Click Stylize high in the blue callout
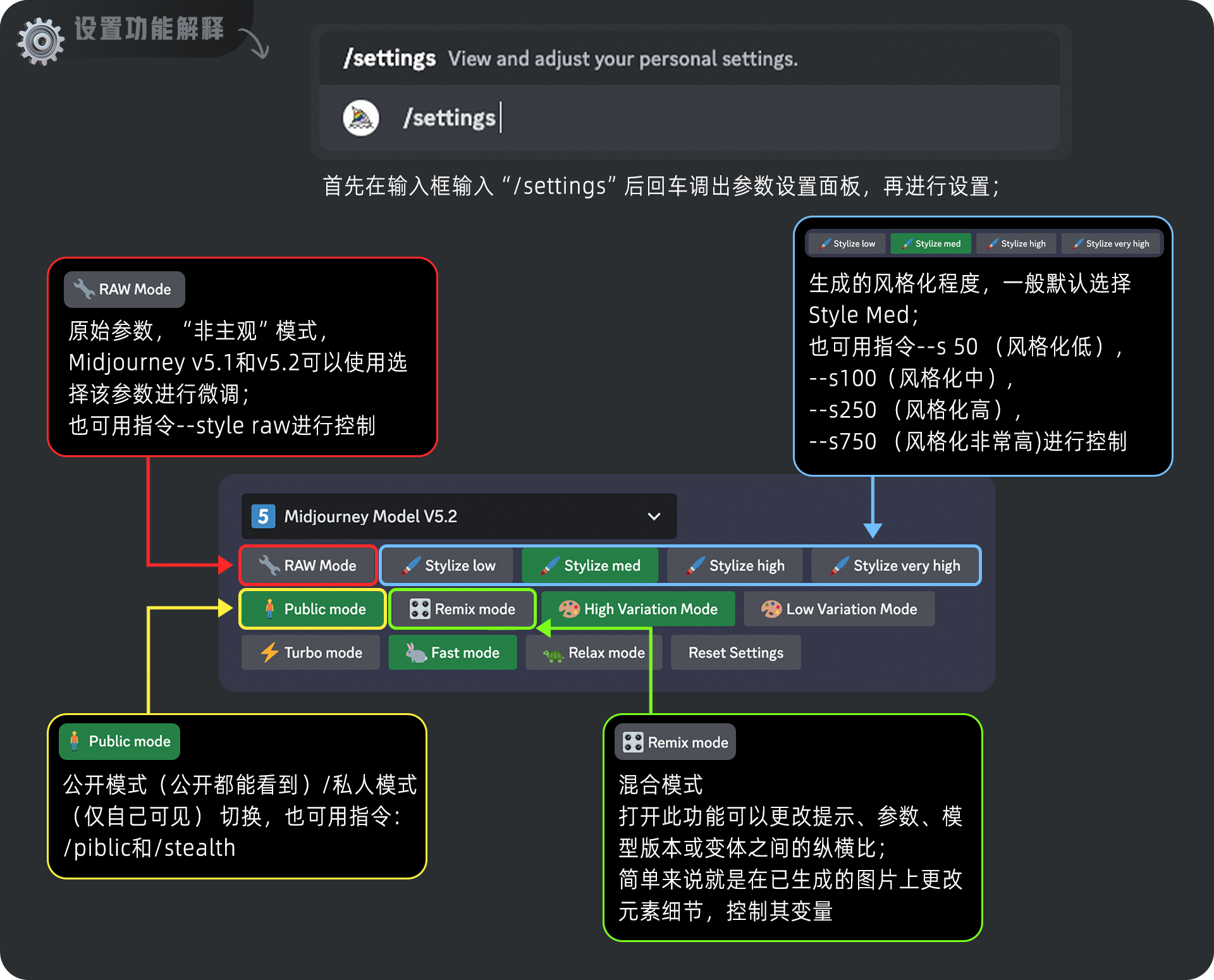The height and width of the screenshot is (980, 1214). [1016, 243]
